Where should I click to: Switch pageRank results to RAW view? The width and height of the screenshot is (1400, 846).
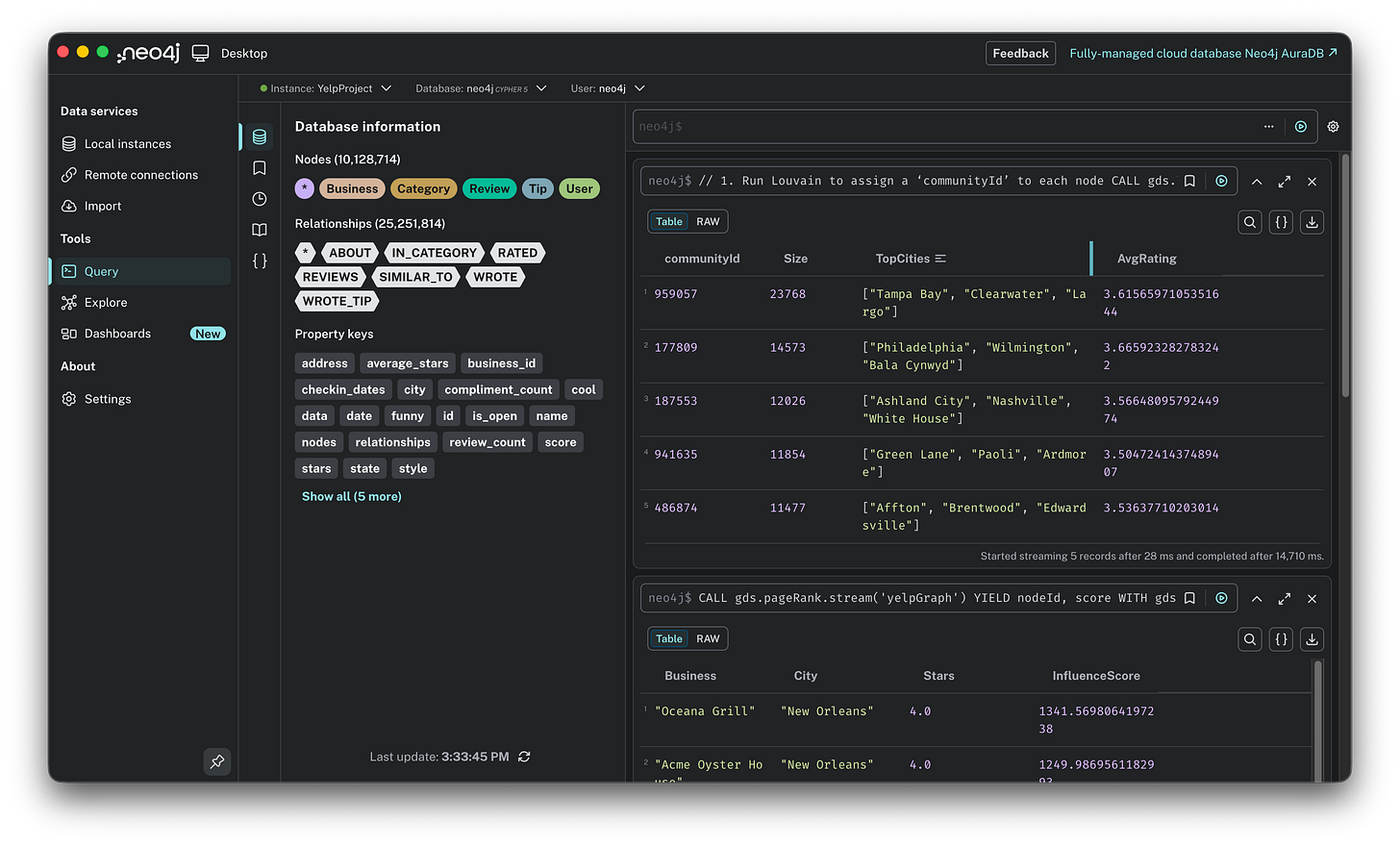pos(708,639)
